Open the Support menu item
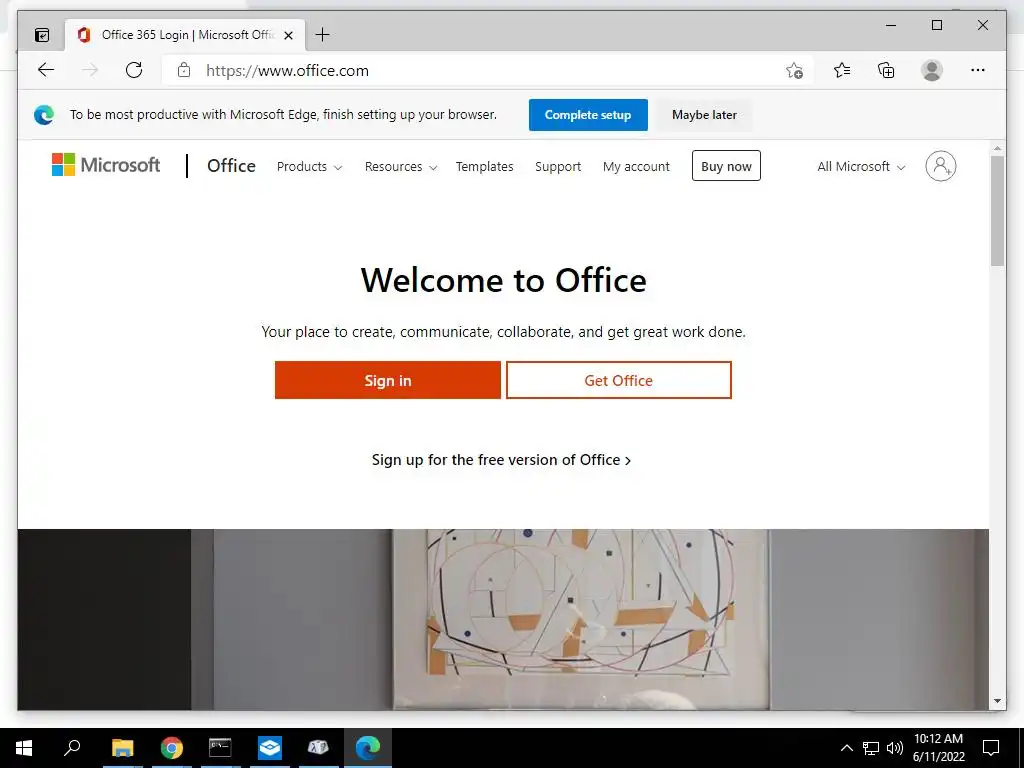The image size is (1024, 768). pyautogui.click(x=558, y=167)
